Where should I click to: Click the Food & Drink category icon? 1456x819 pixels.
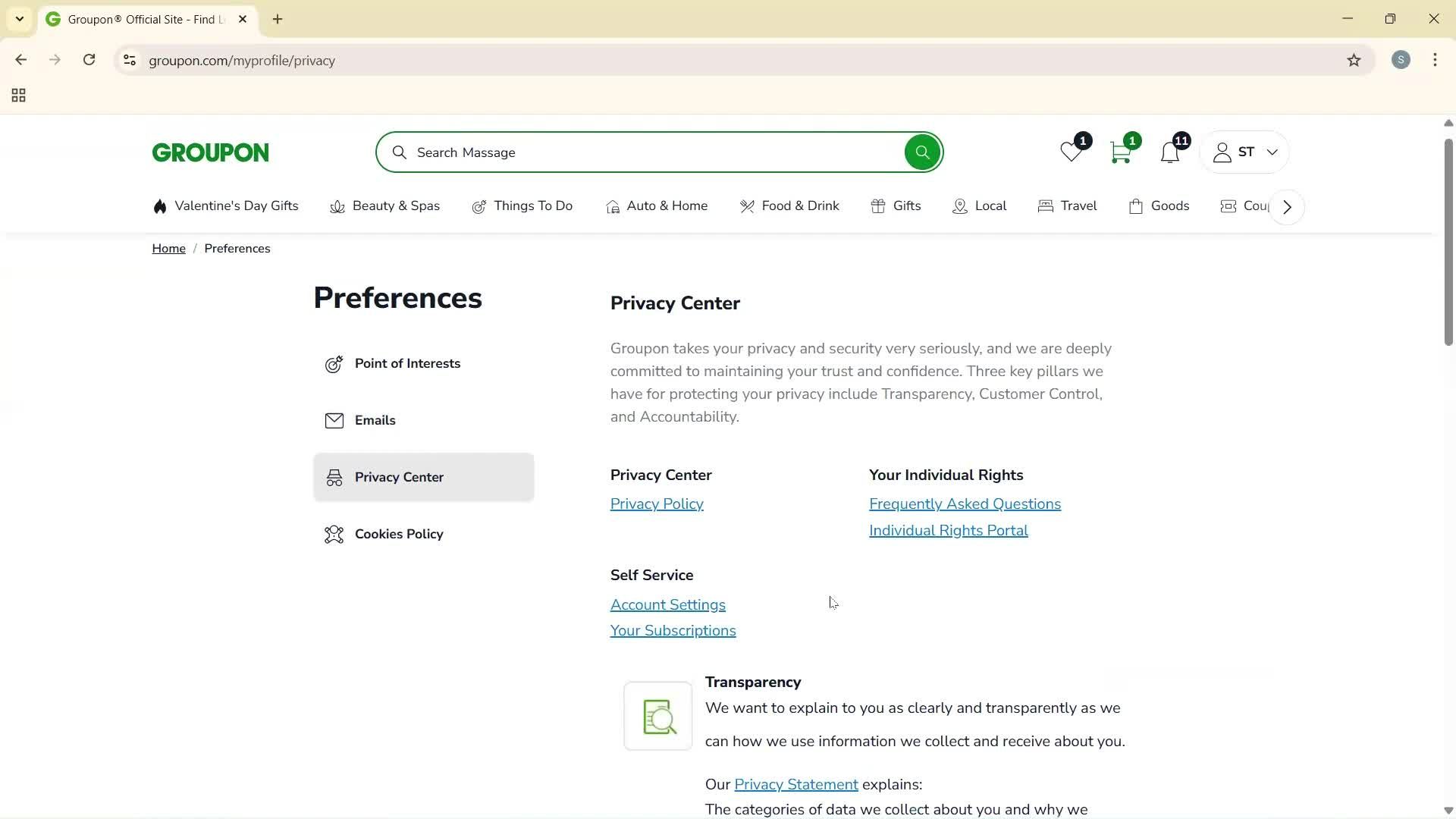tap(747, 206)
